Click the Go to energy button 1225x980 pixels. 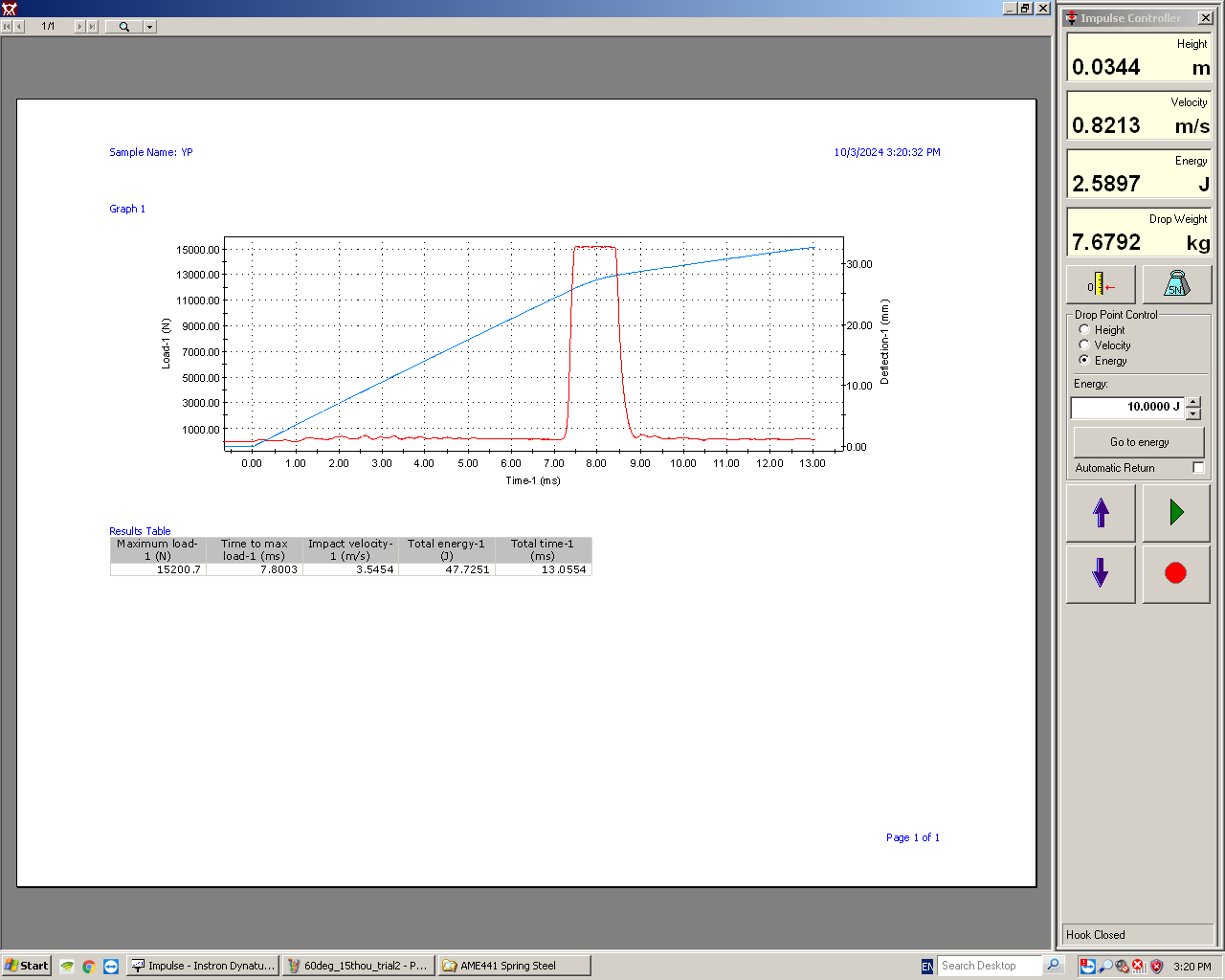pos(1139,442)
